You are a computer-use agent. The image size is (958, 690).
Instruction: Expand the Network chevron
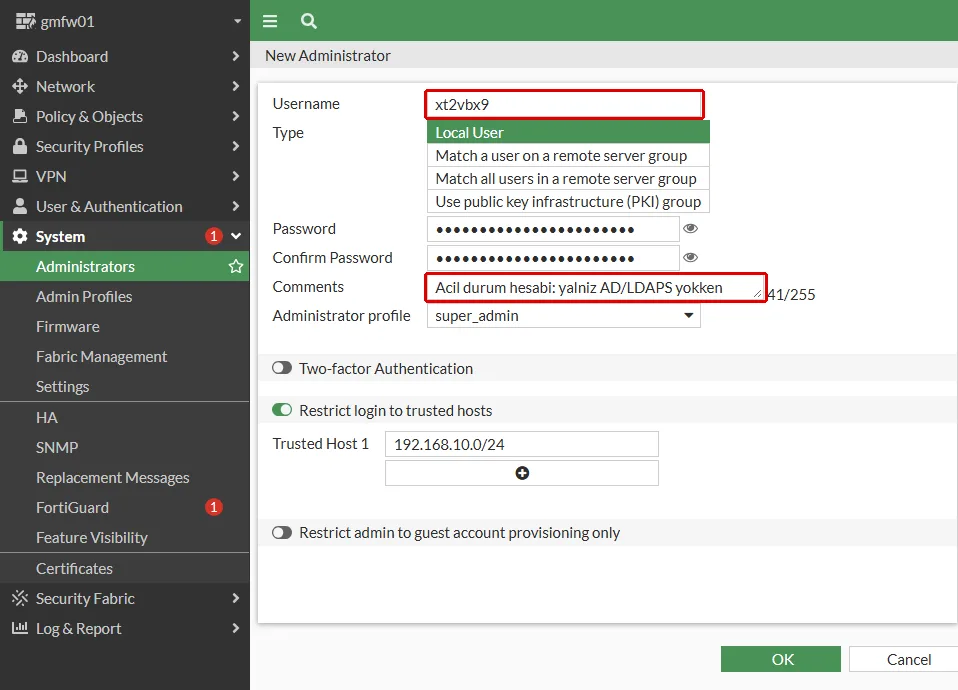click(236, 86)
